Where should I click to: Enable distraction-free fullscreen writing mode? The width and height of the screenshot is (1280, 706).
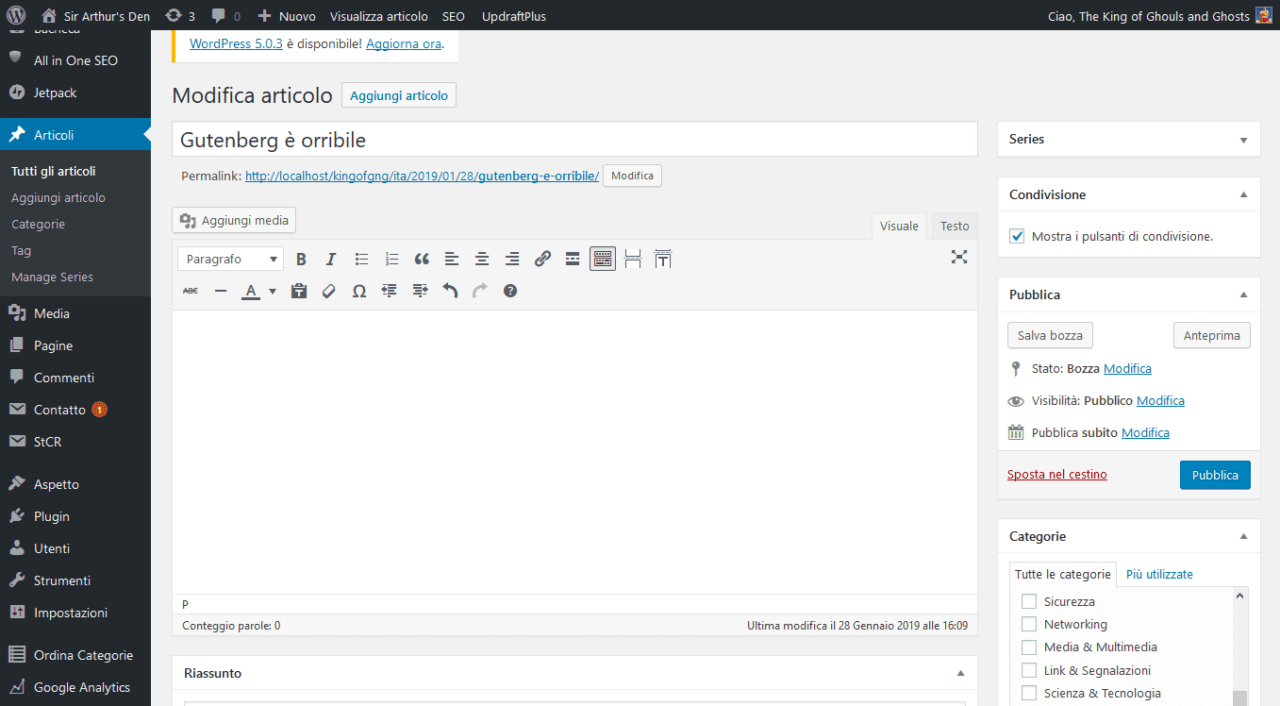click(959, 257)
